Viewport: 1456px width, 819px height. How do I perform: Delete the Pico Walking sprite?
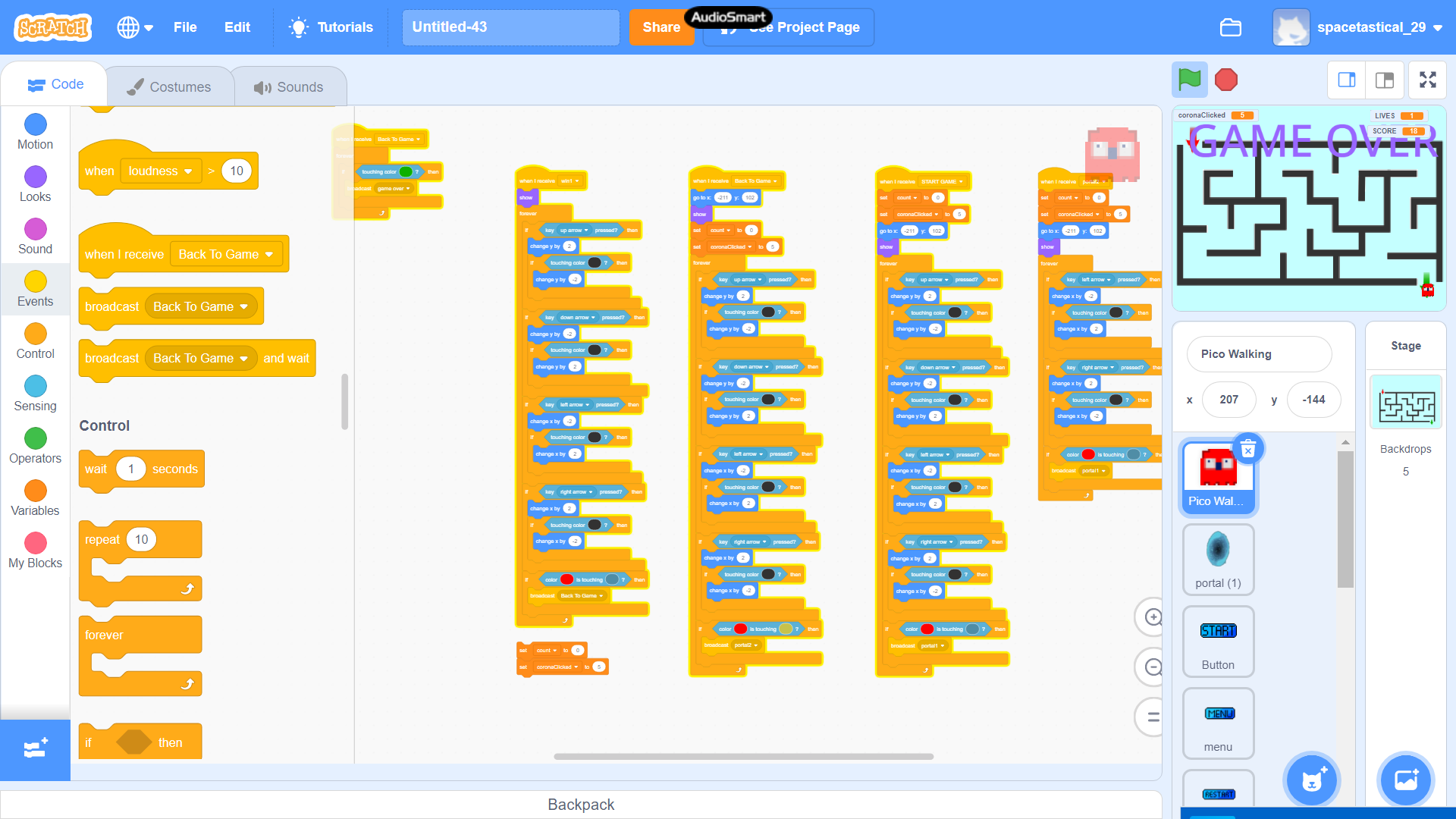[x=1247, y=450]
